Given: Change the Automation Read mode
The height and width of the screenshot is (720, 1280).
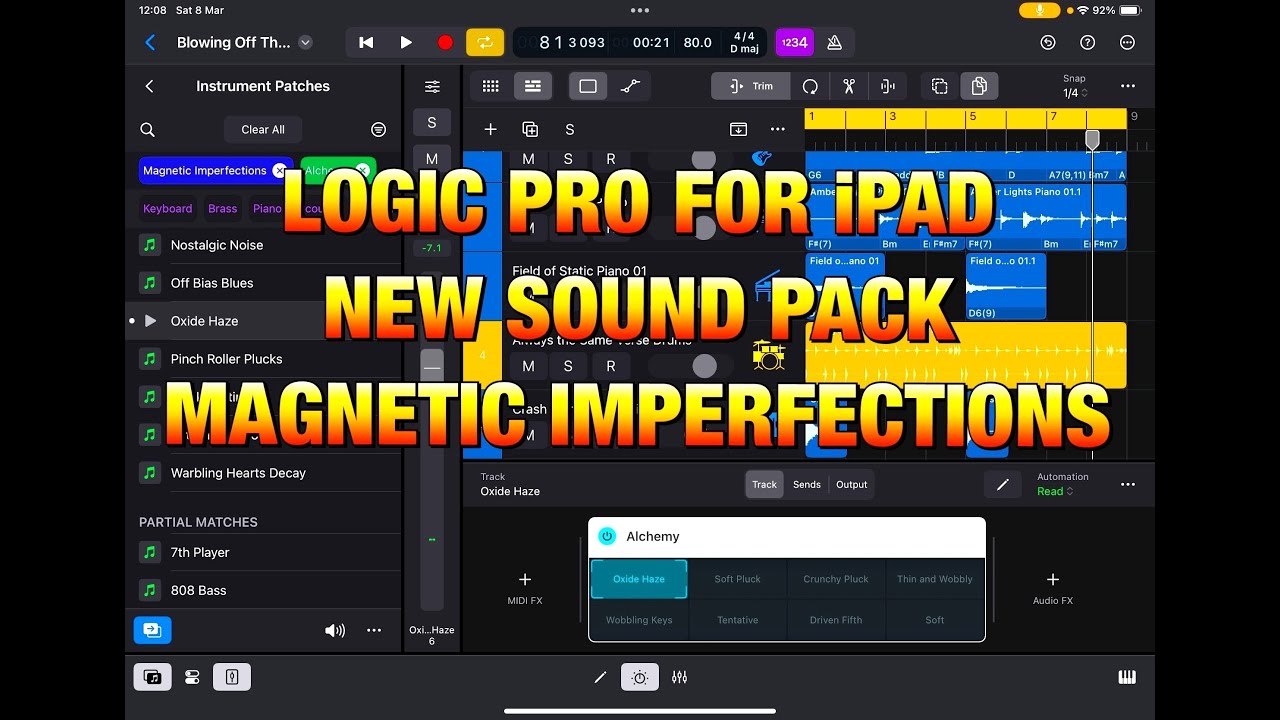Looking at the screenshot, I should 1055,491.
